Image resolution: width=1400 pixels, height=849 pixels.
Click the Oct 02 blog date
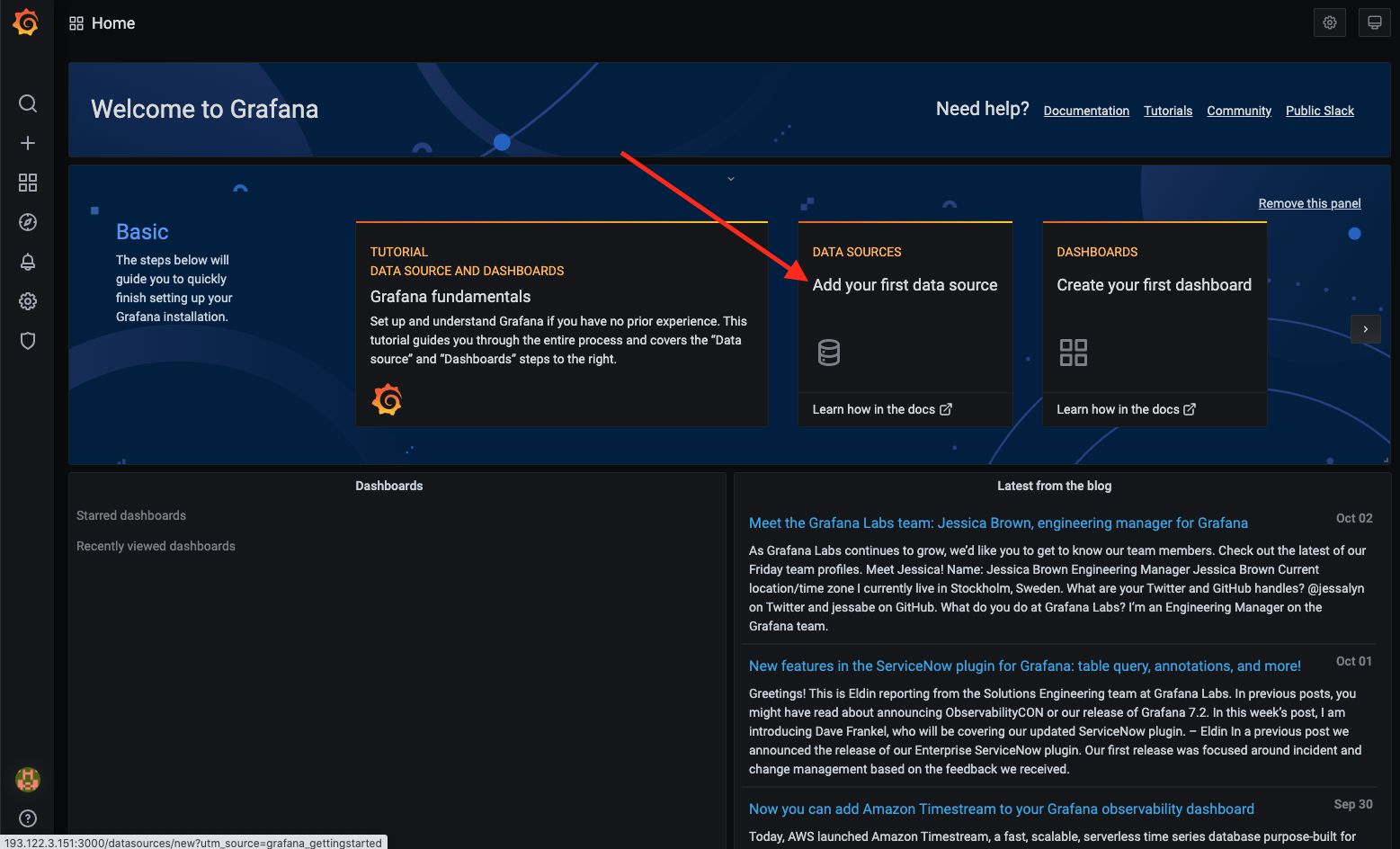pyautogui.click(x=1354, y=518)
